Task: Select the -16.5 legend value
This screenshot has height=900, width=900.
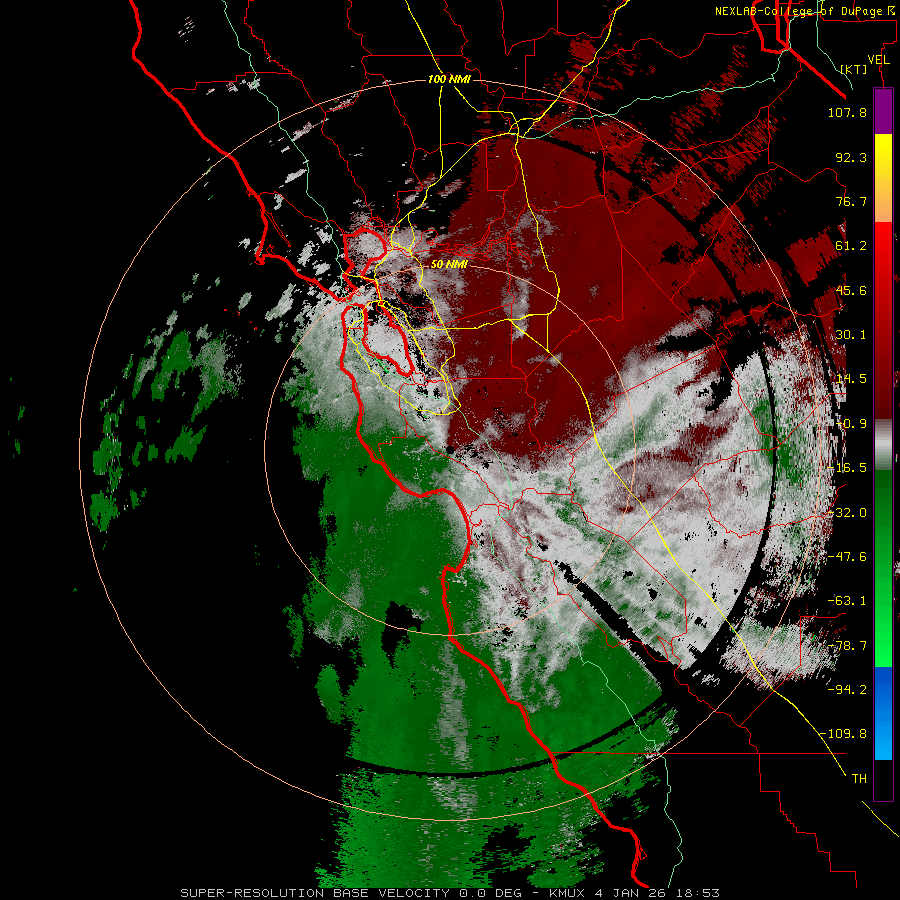Action: (847, 468)
